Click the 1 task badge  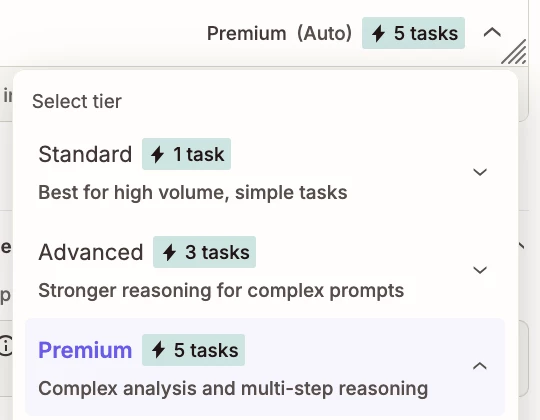point(186,154)
